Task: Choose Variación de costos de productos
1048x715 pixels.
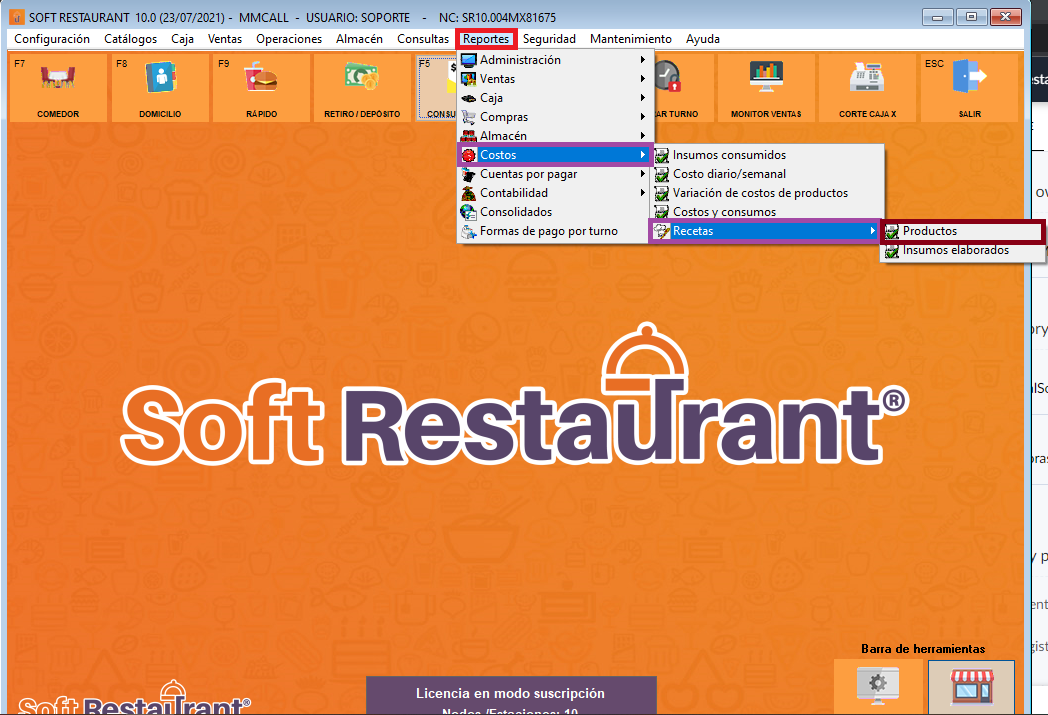Action: tap(767, 193)
